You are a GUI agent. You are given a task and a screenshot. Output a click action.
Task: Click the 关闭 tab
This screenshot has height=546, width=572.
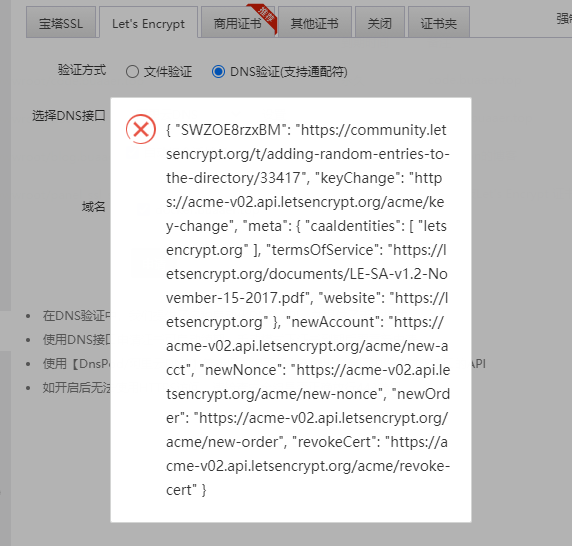tap(380, 23)
